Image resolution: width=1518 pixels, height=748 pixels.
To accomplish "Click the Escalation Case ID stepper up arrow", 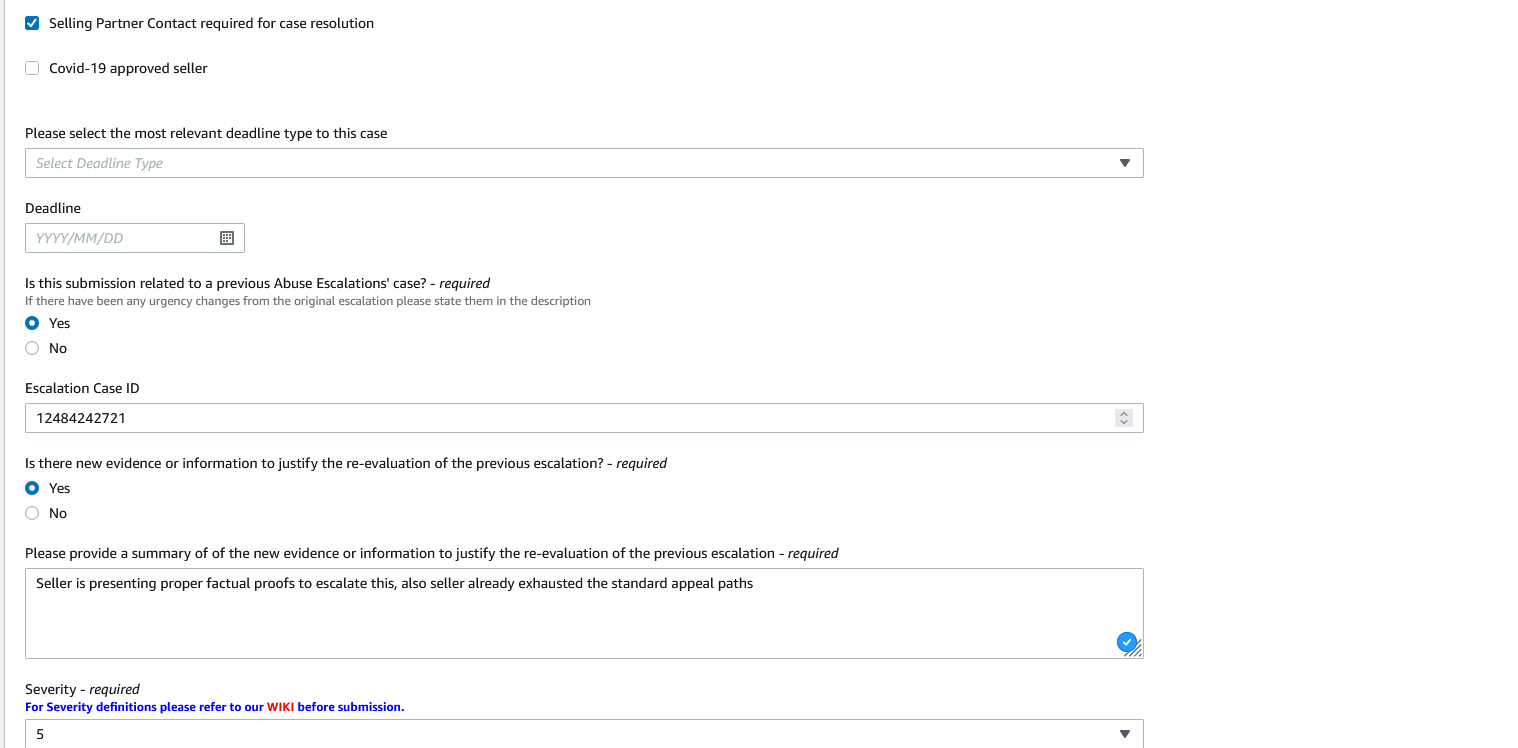I will (x=1124, y=414).
